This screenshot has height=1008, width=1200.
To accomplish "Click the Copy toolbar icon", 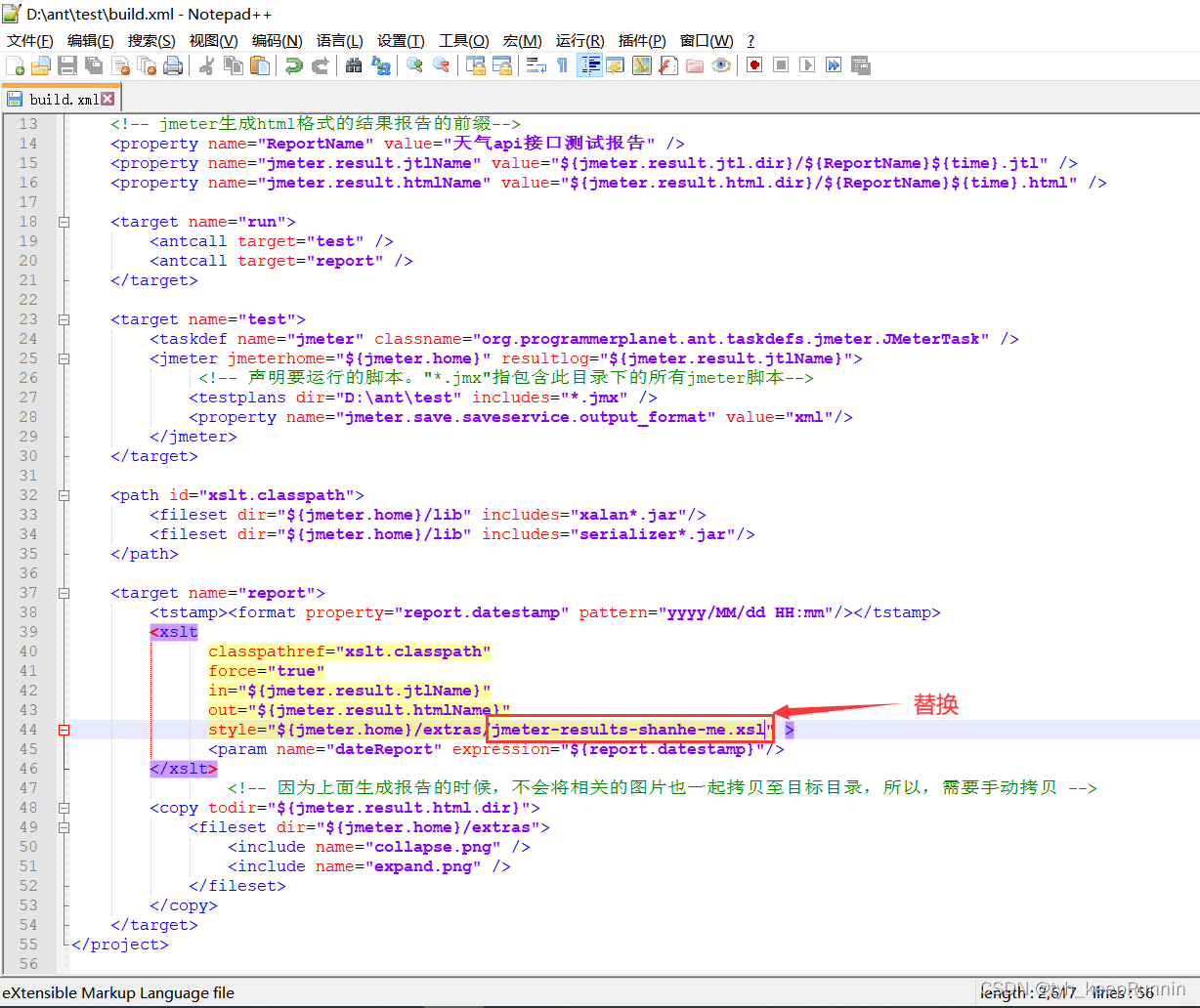I will pos(234,65).
